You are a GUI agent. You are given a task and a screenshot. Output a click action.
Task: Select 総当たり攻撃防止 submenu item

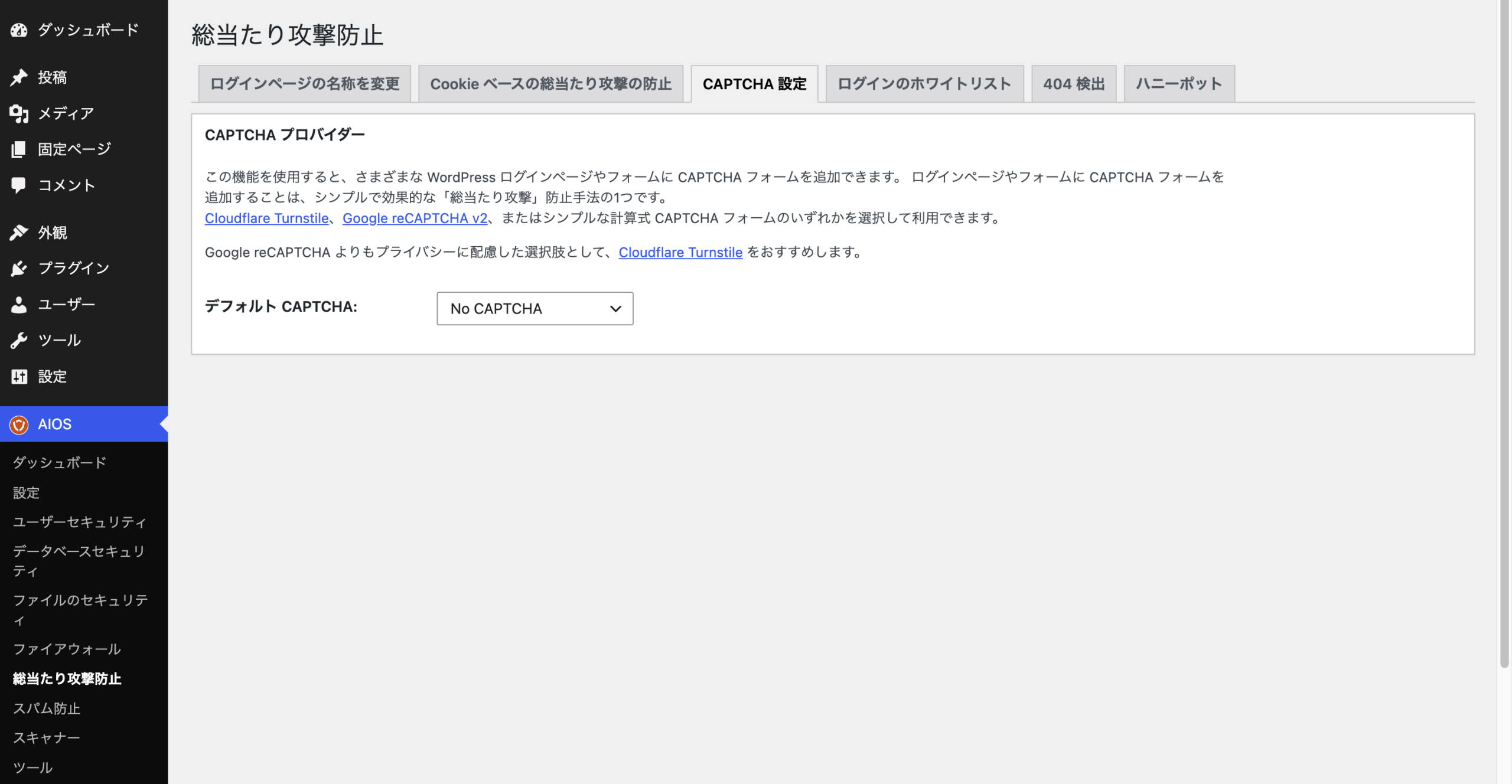(x=67, y=679)
